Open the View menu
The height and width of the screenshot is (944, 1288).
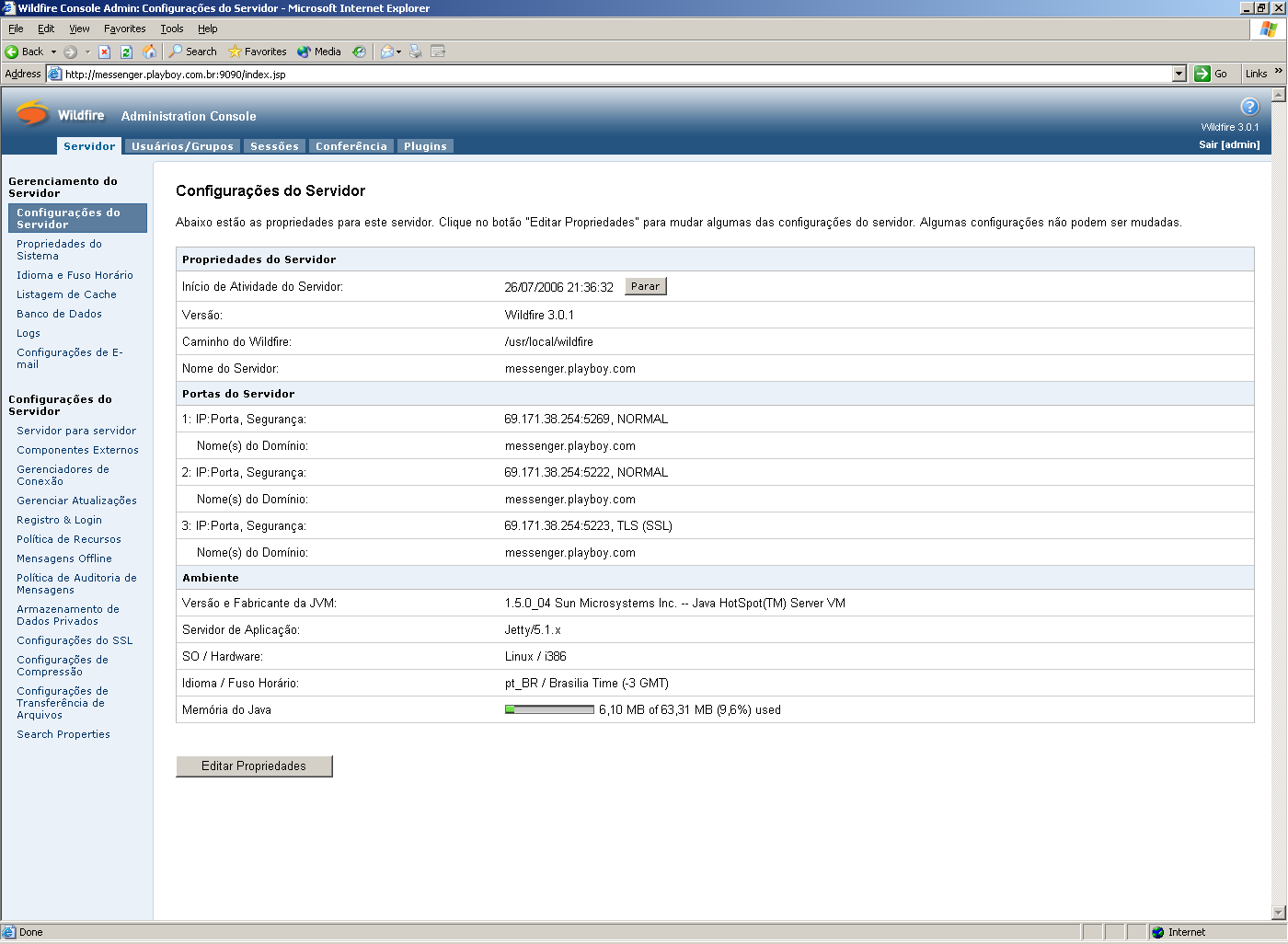point(79,29)
